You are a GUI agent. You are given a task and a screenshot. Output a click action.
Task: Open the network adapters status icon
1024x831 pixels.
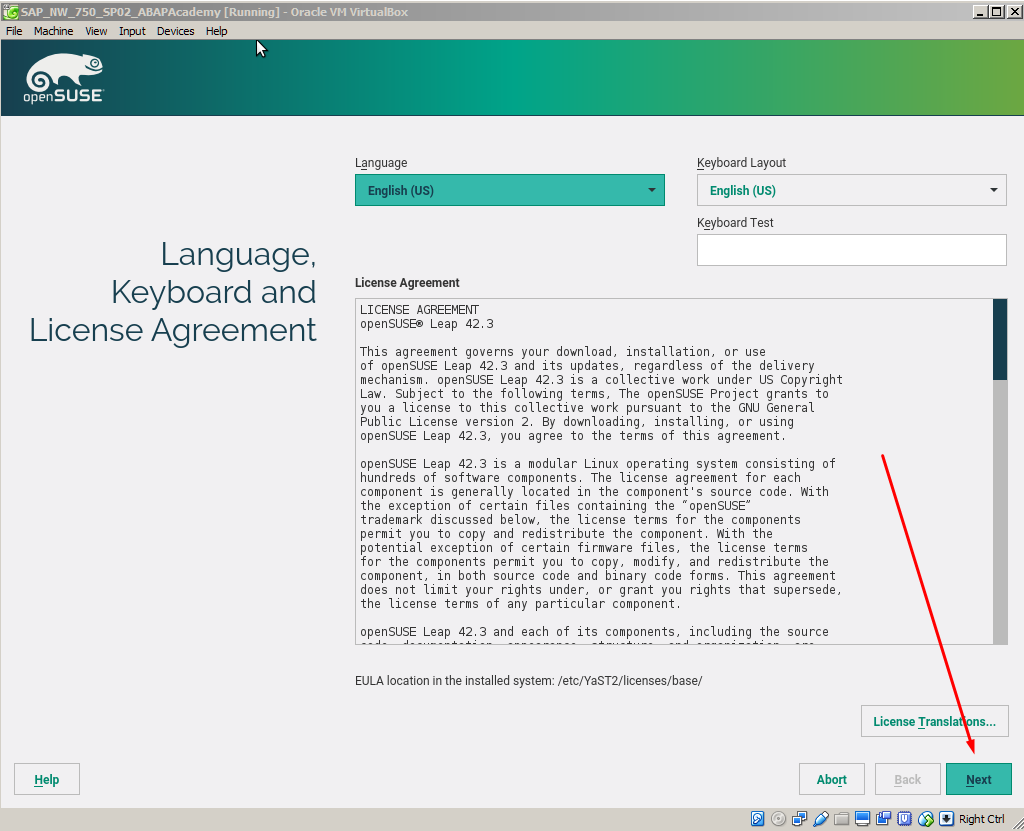799,819
